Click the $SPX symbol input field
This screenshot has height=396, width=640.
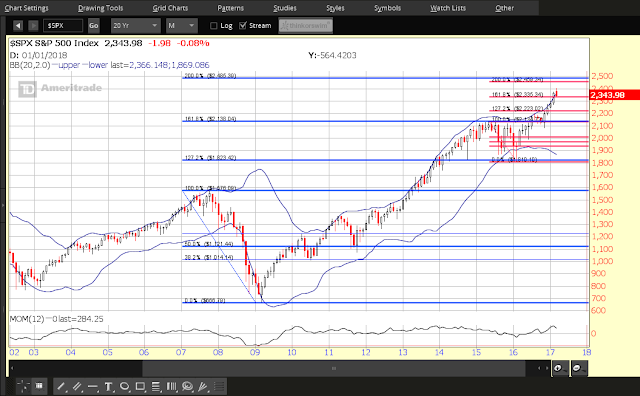coord(63,26)
